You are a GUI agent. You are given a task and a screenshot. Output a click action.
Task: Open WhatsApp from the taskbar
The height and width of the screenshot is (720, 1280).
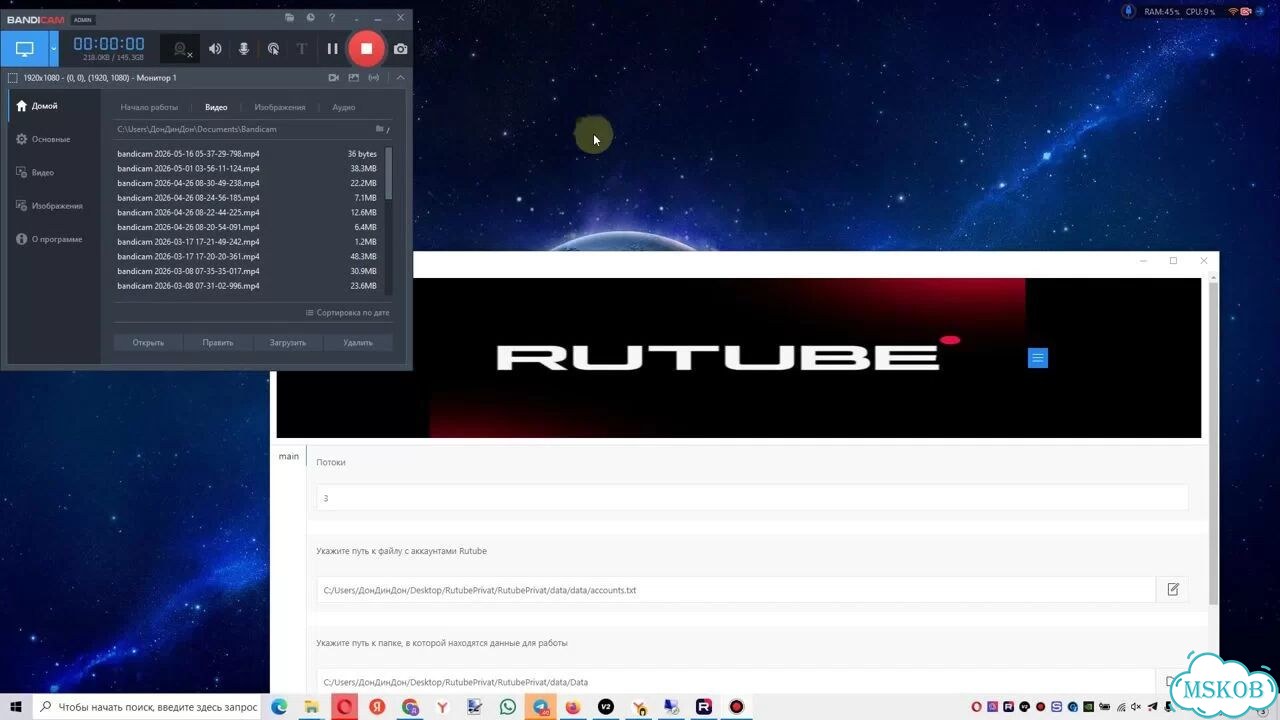click(508, 707)
